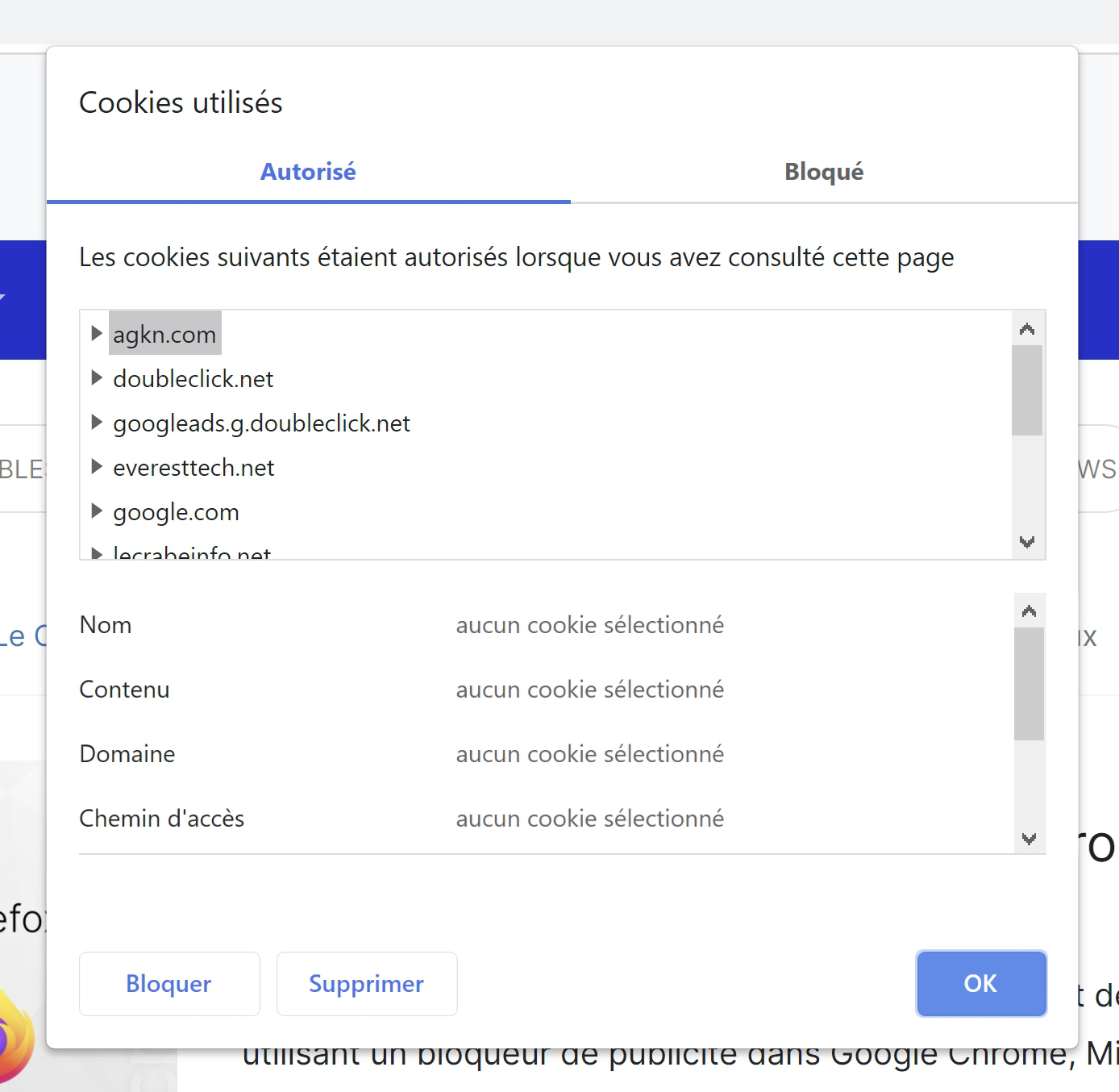Viewport: 1119px width, 1092px height.
Task: Expand googleads.g.doubleclick.net disclosure triangle
Action: coord(97,422)
